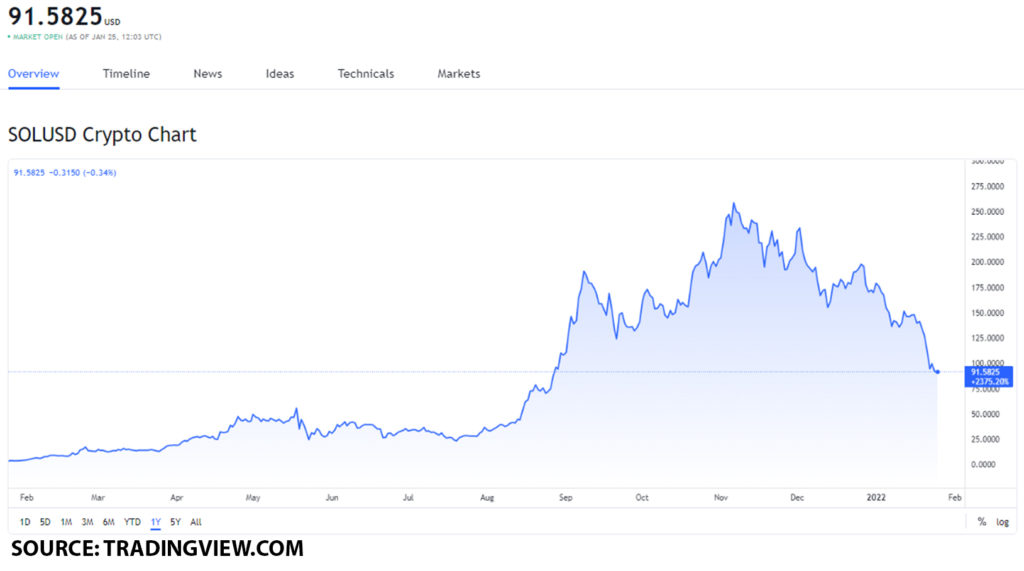Go to the Ideas tab

point(280,74)
